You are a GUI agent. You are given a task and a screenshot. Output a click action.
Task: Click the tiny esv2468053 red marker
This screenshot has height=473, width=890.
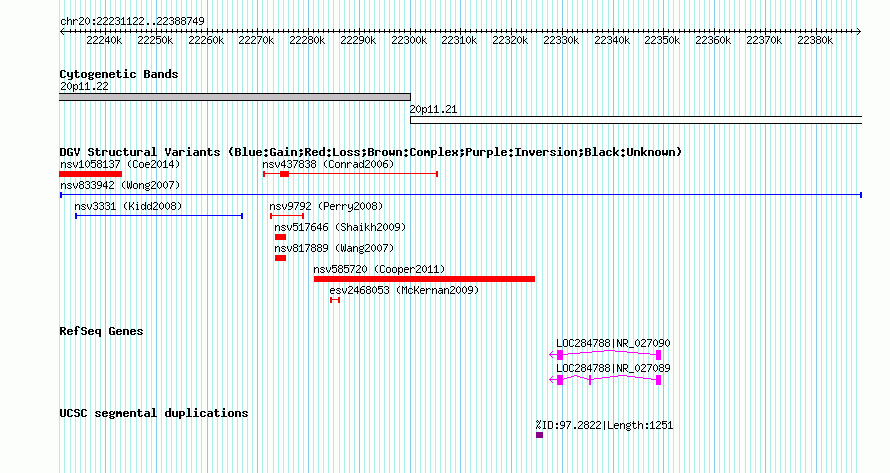tap(335, 300)
